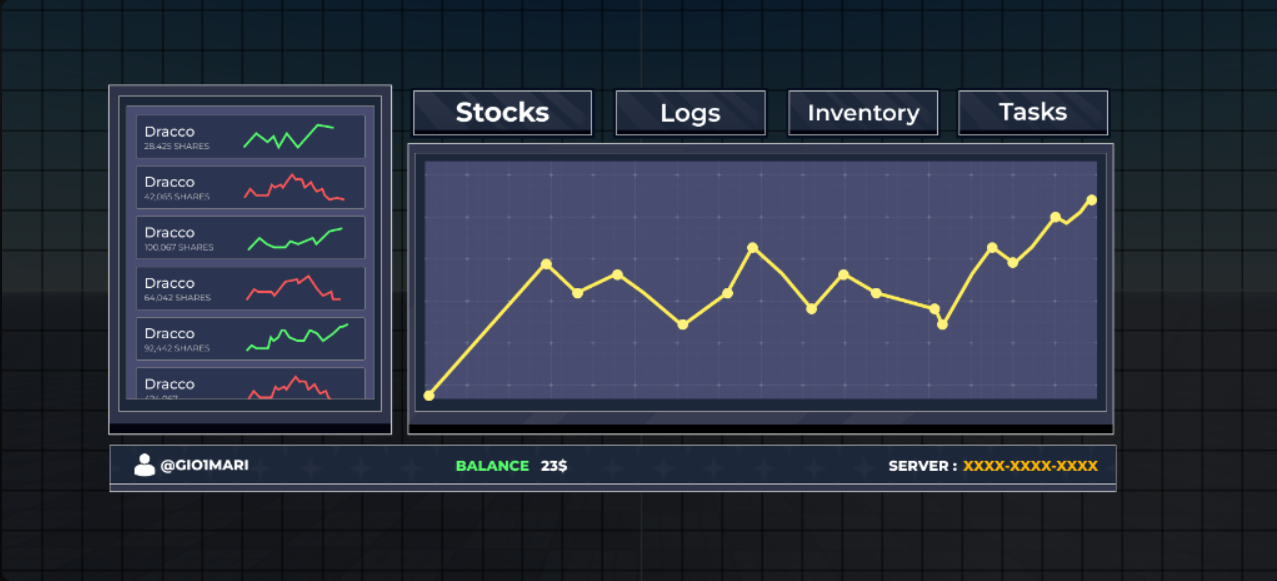Screen dimensions: 1277x581
Task: Click the red sparkline of 42,065 shares stock
Action: (294, 187)
